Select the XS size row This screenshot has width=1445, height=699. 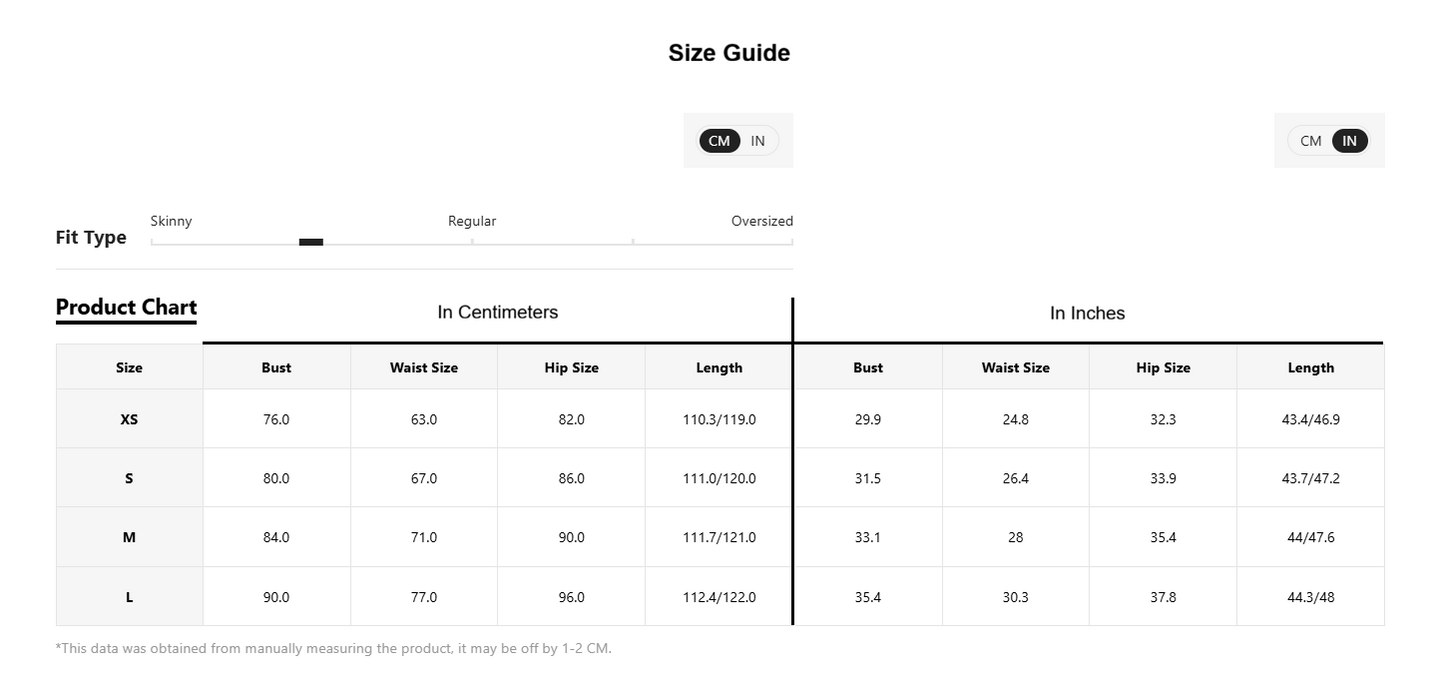(720, 419)
